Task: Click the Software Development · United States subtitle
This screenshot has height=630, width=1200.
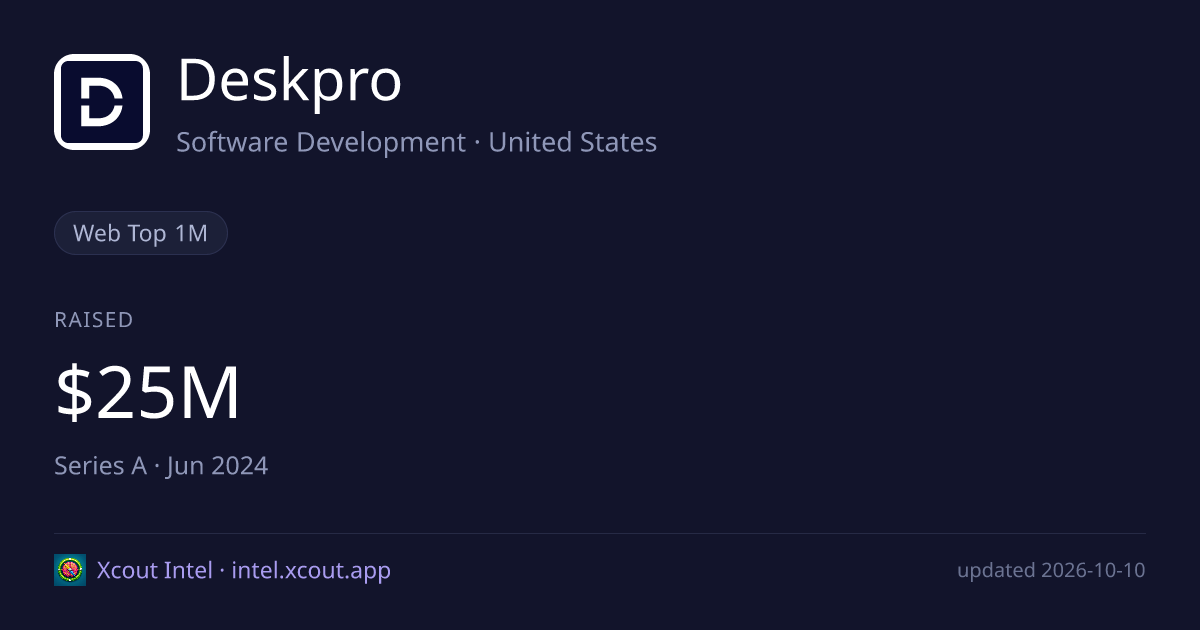Action: click(417, 142)
